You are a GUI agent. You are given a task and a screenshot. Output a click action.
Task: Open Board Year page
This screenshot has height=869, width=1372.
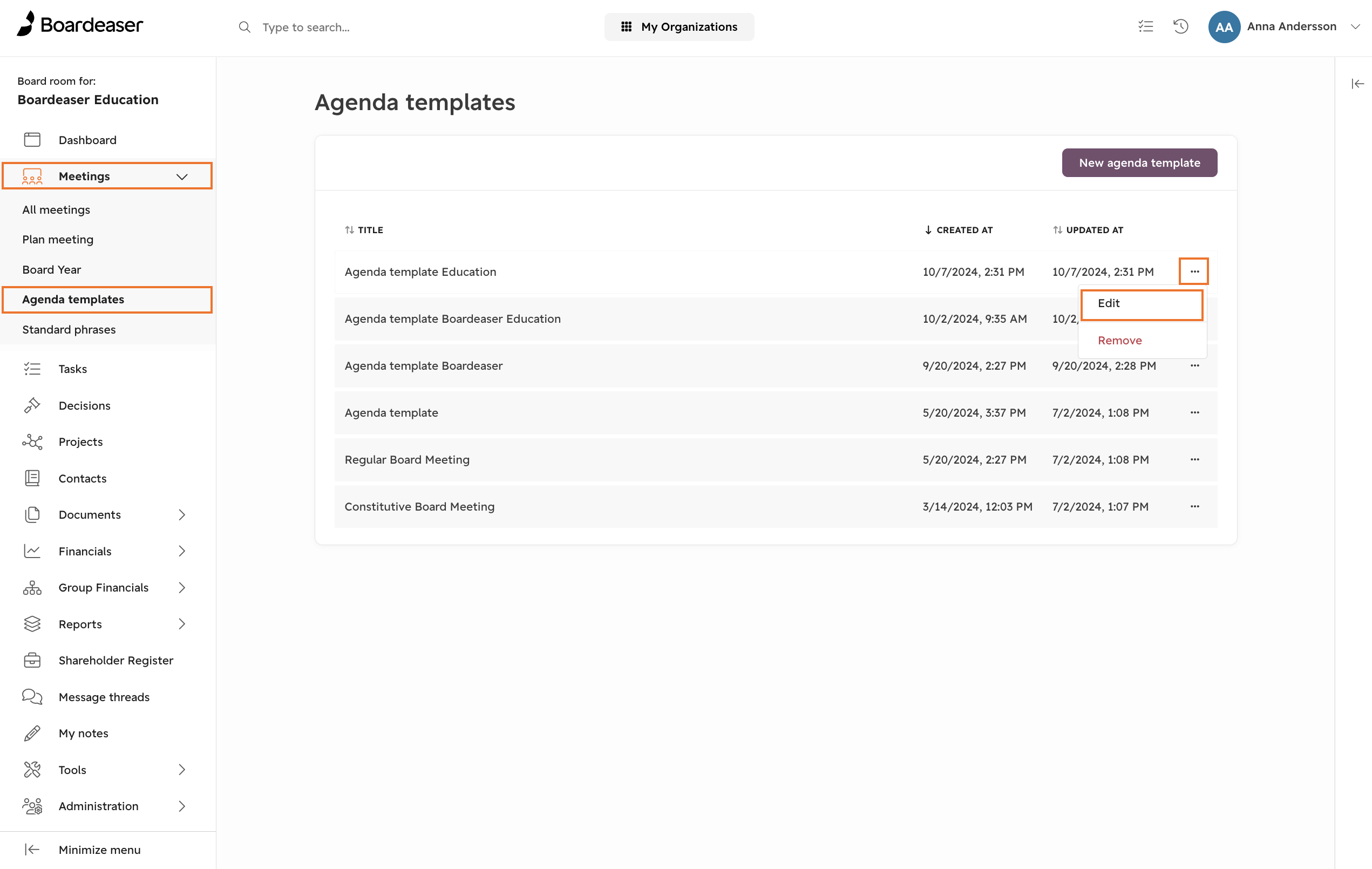(x=51, y=269)
